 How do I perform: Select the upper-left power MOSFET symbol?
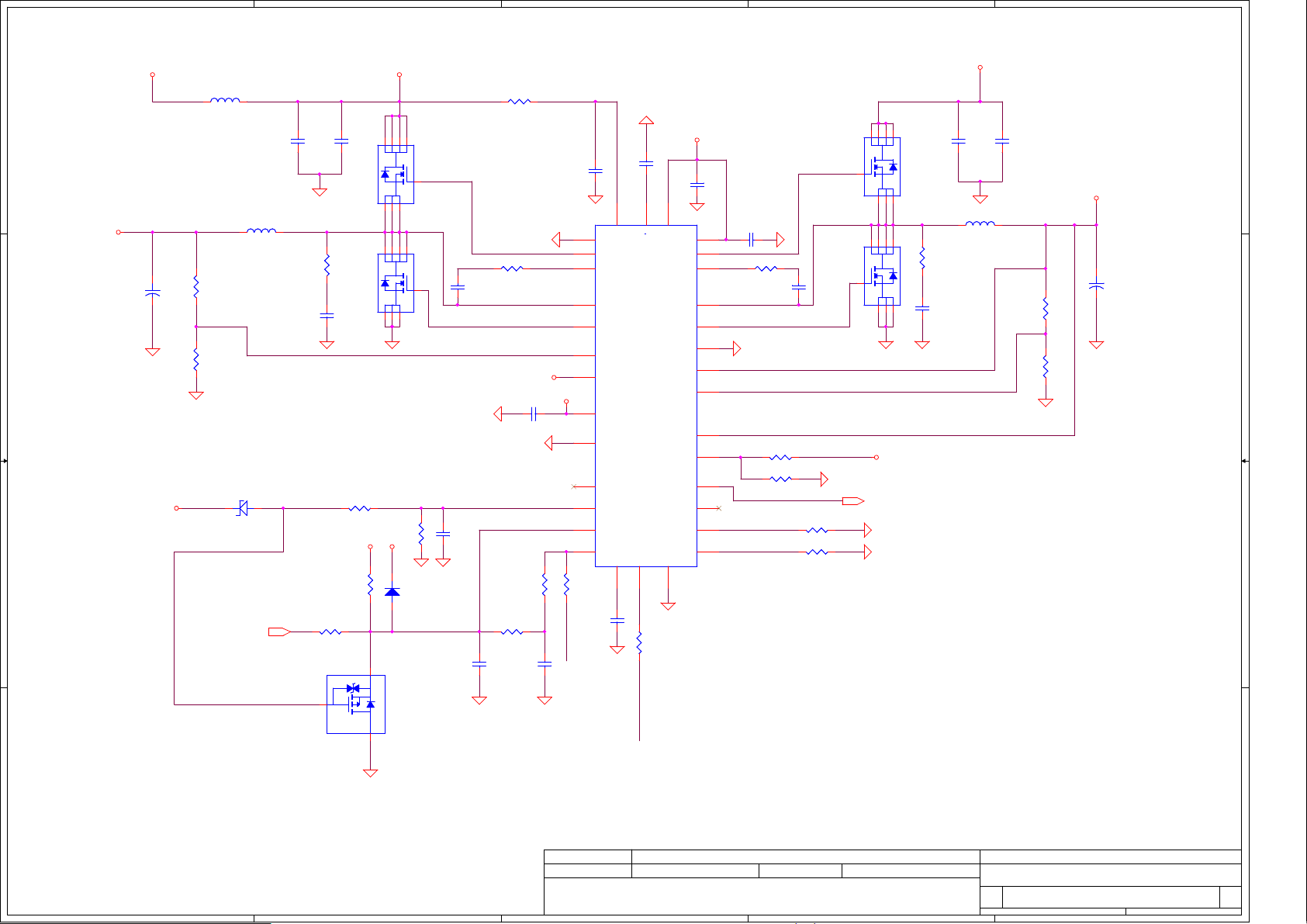click(396, 175)
